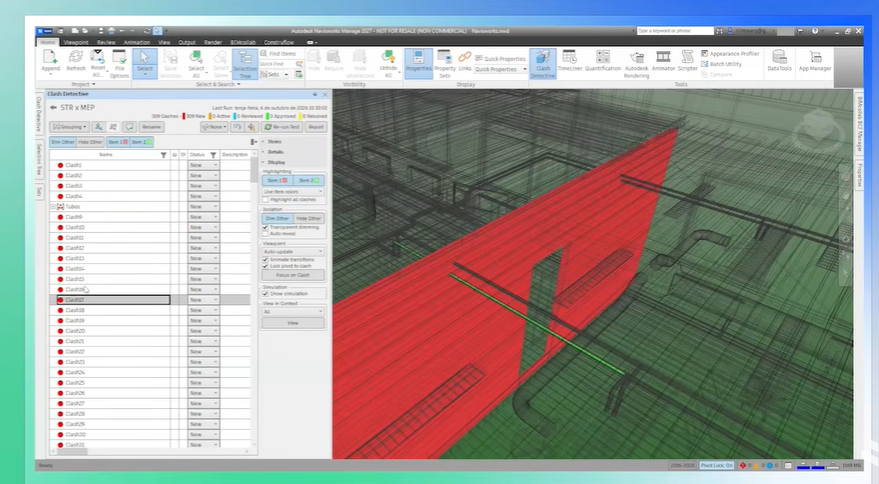Image resolution: width=879 pixels, height=484 pixels.
Task: Click the Rename button
Action: tap(151, 127)
